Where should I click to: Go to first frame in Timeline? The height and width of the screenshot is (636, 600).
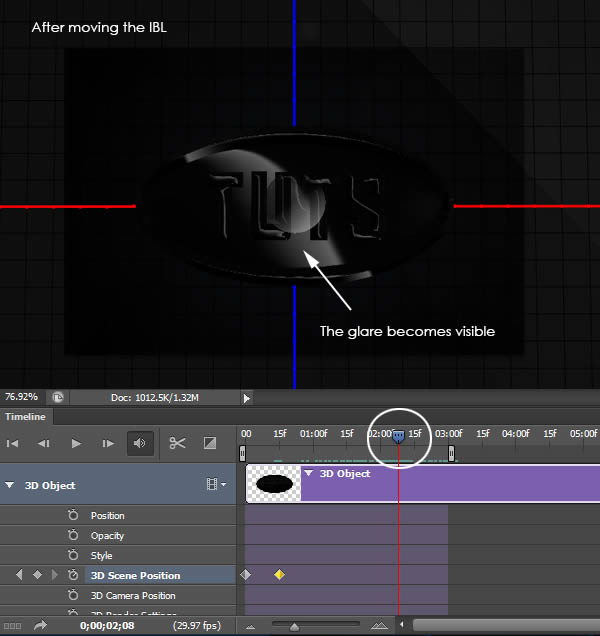[12, 443]
